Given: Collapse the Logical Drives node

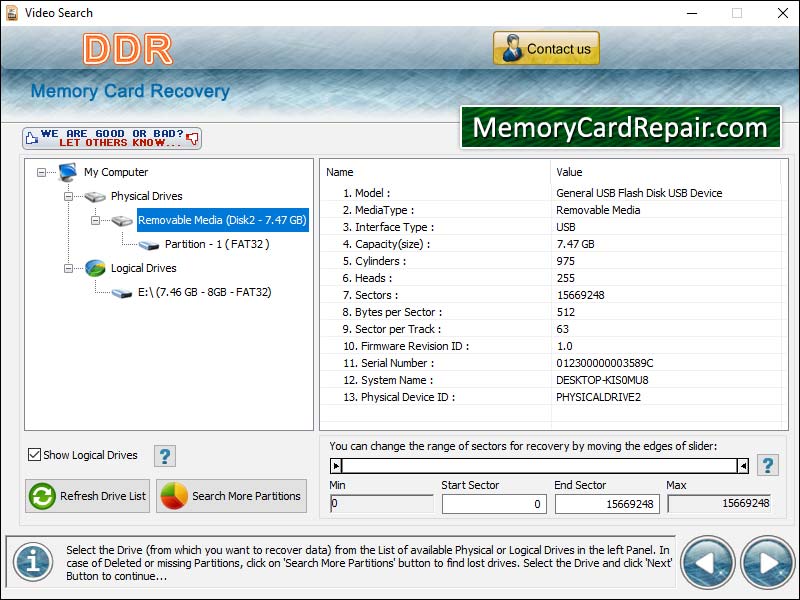Looking at the screenshot, I should point(68,268).
